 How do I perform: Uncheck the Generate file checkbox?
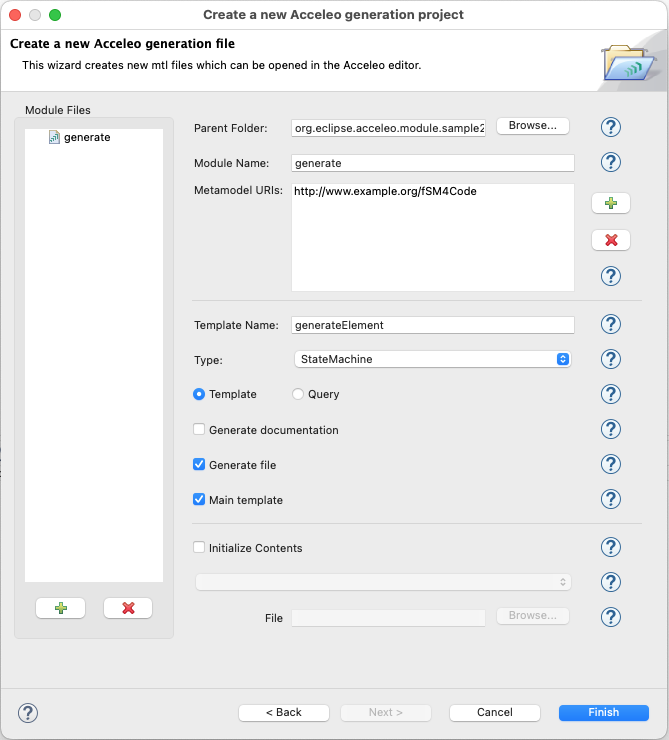[199, 464]
